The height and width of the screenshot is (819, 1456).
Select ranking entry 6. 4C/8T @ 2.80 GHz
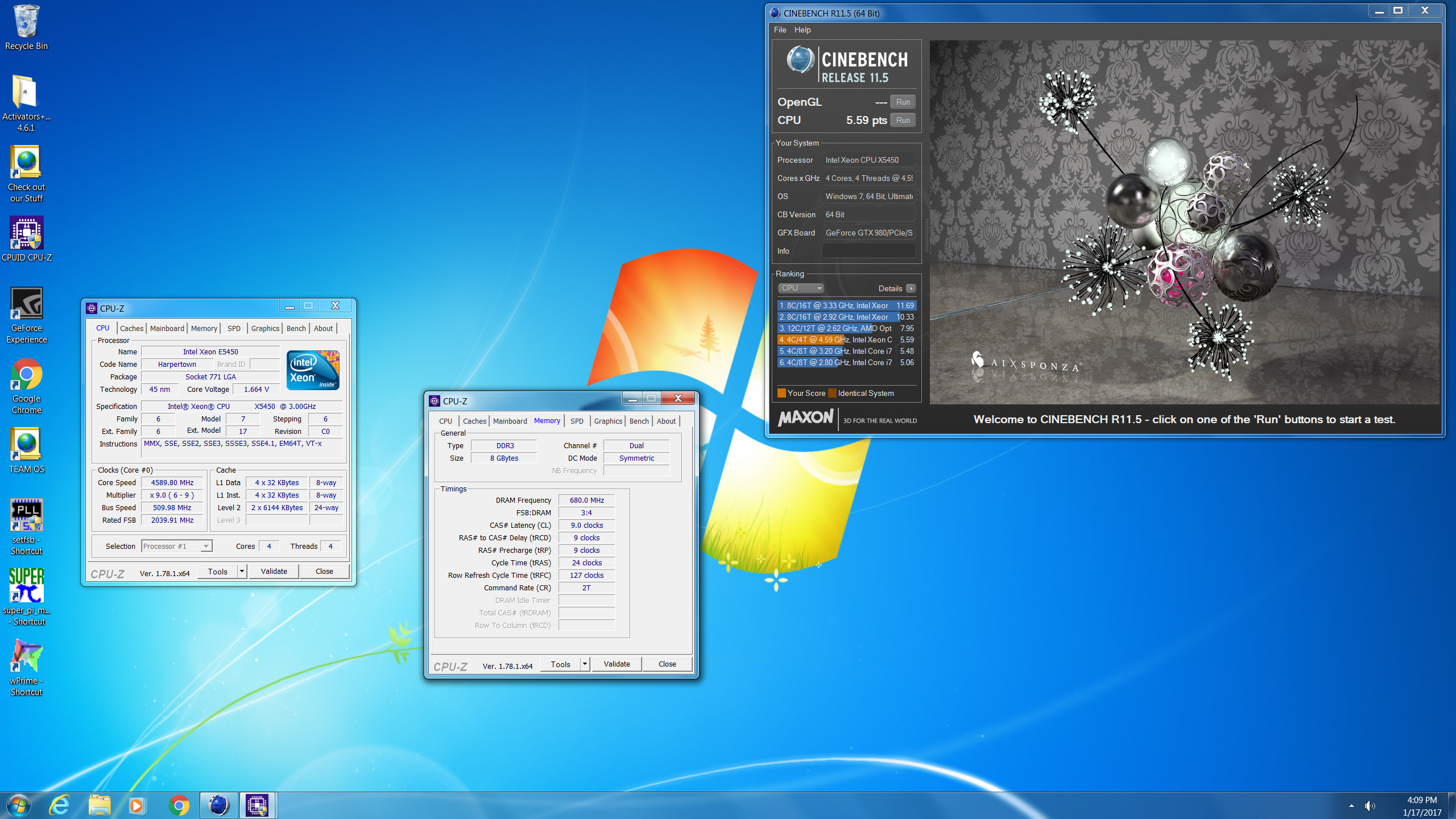[846, 362]
